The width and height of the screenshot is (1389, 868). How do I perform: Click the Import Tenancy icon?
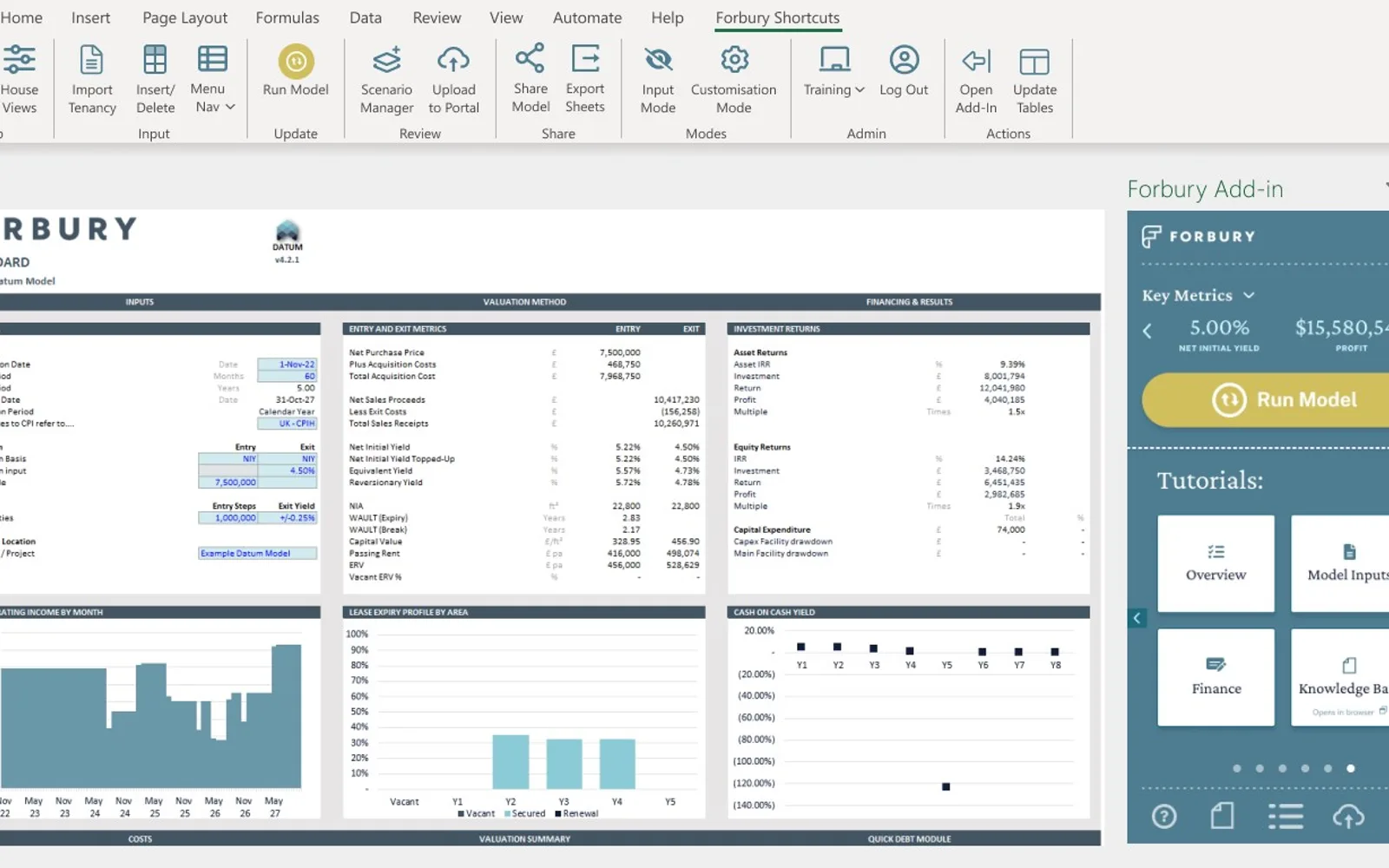coord(91,61)
